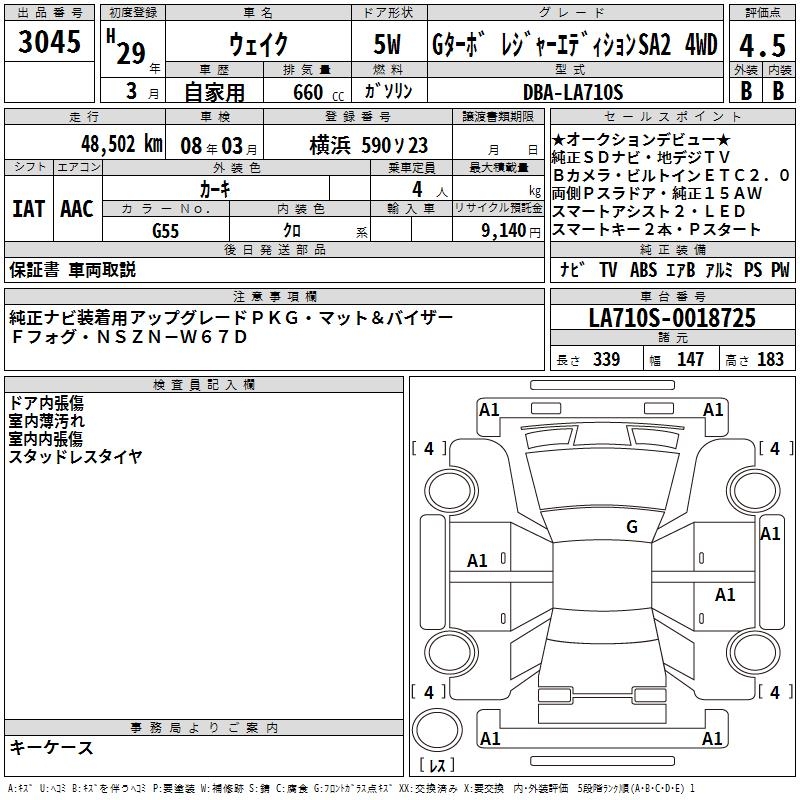Click the recycle deposit 9,140円
800x800 pixels.
(x=511, y=231)
